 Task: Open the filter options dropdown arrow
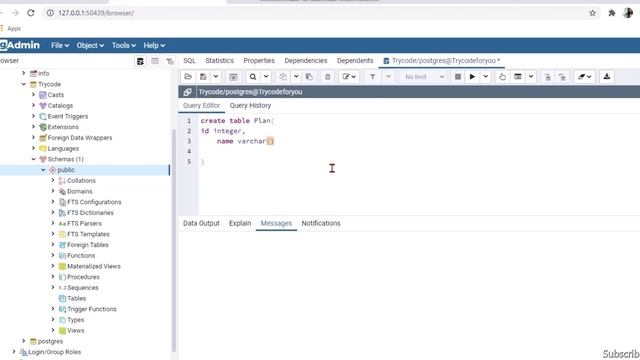388,77
